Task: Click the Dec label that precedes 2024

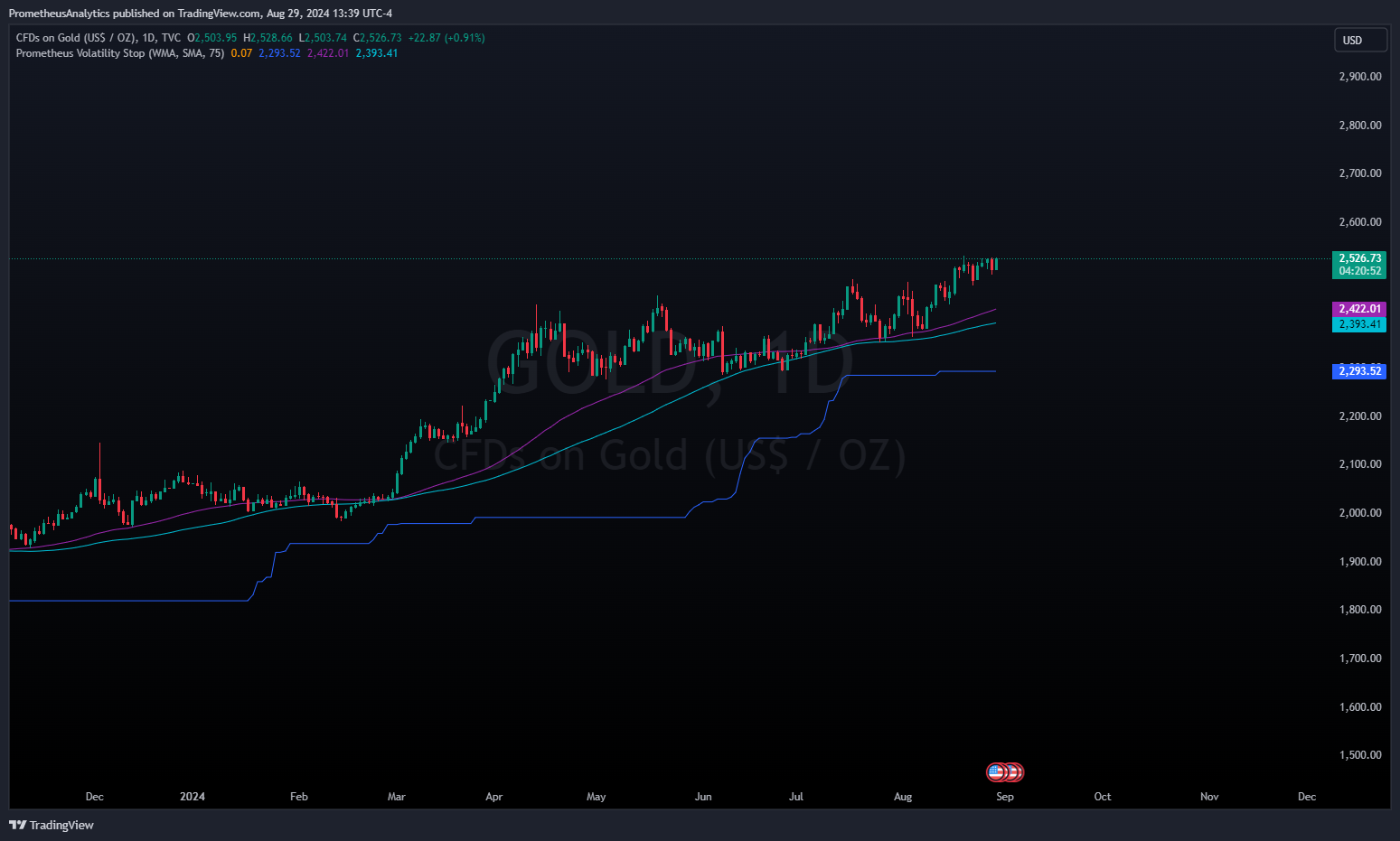Action: [x=95, y=797]
